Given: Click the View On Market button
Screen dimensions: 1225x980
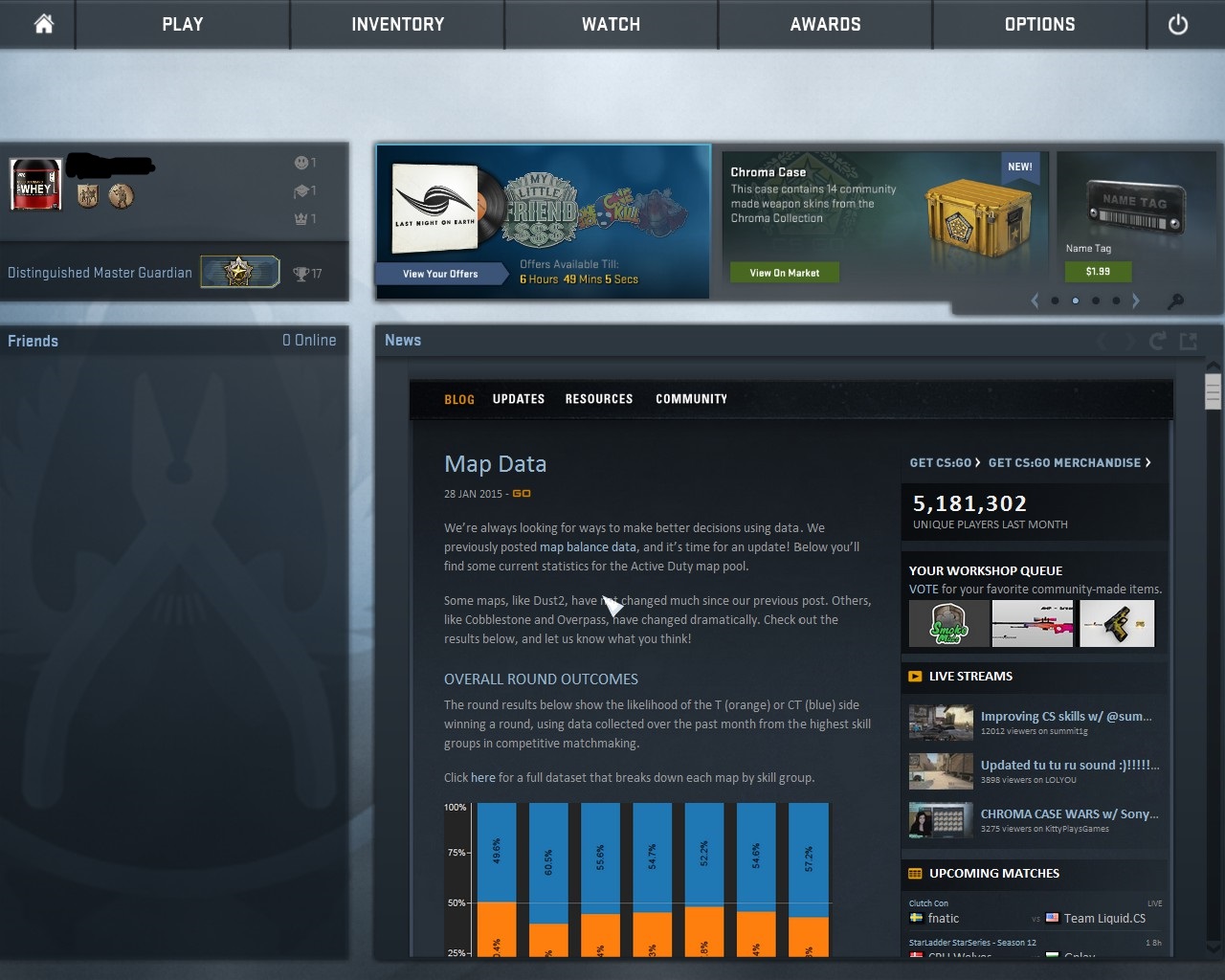Looking at the screenshot, I should 785,273.
